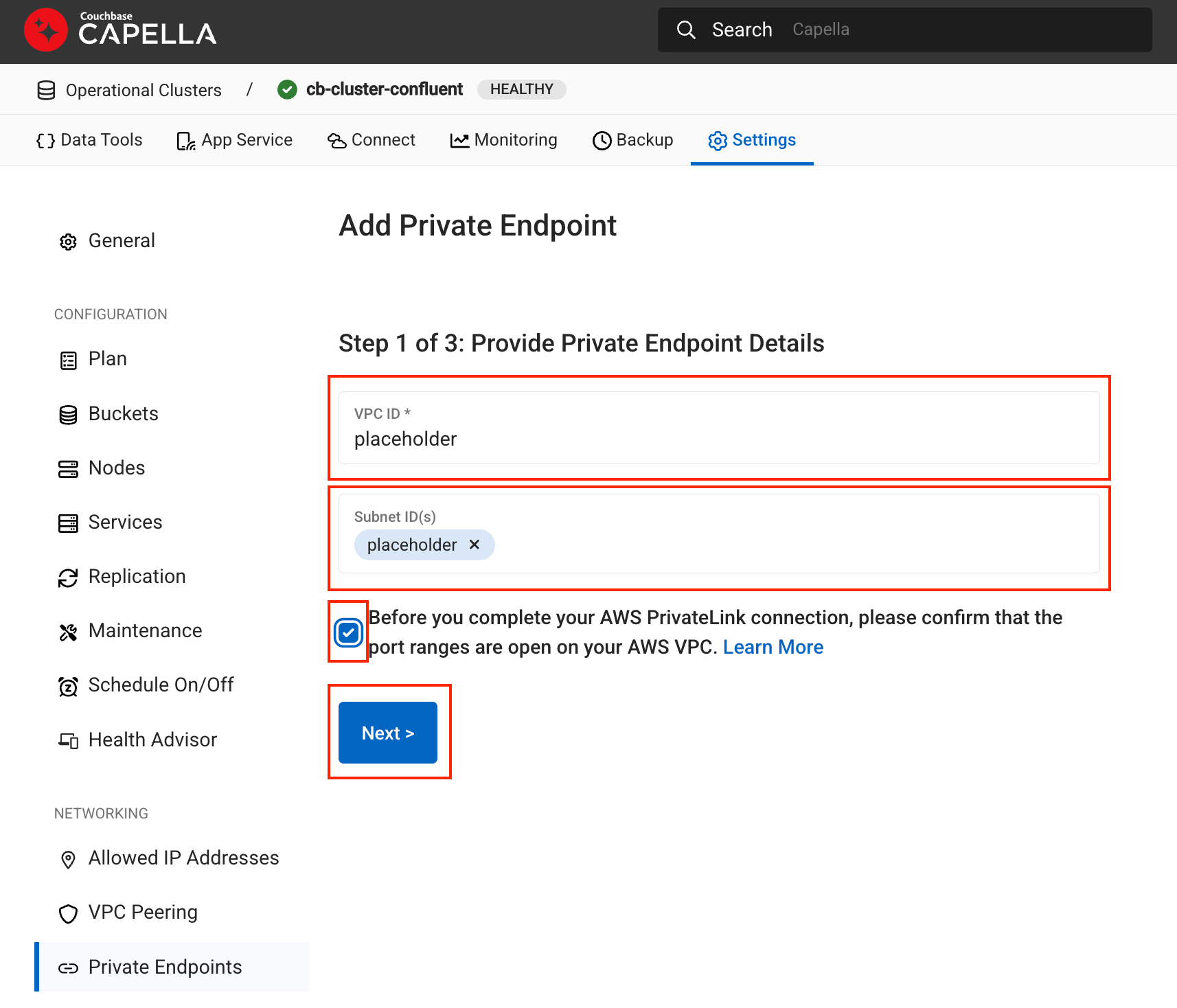The width and height of the screenshot is (1177, 1008).
Task: Click the Replication sync icon
Action: 68,577
